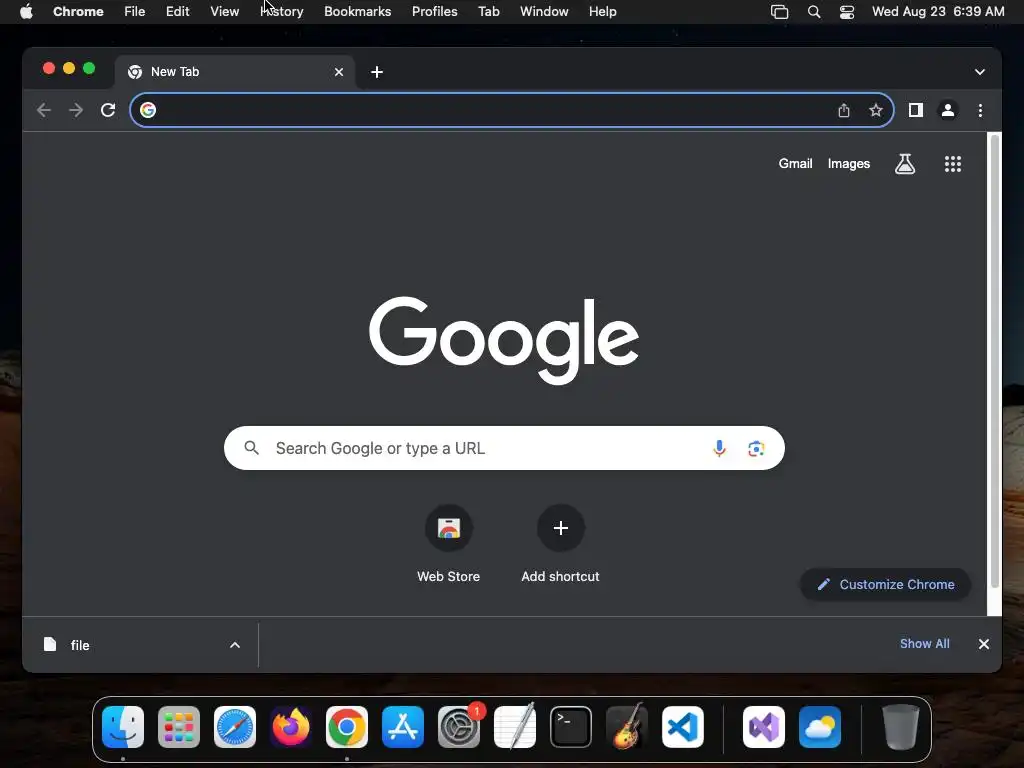Search by image with Lens icon
The image size is (1024, 768).
coord(756,449)
